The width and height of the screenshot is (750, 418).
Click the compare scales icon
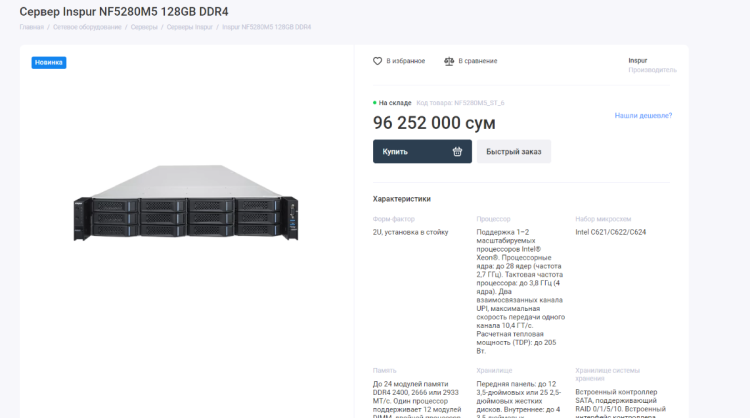[x=449, y=61]
